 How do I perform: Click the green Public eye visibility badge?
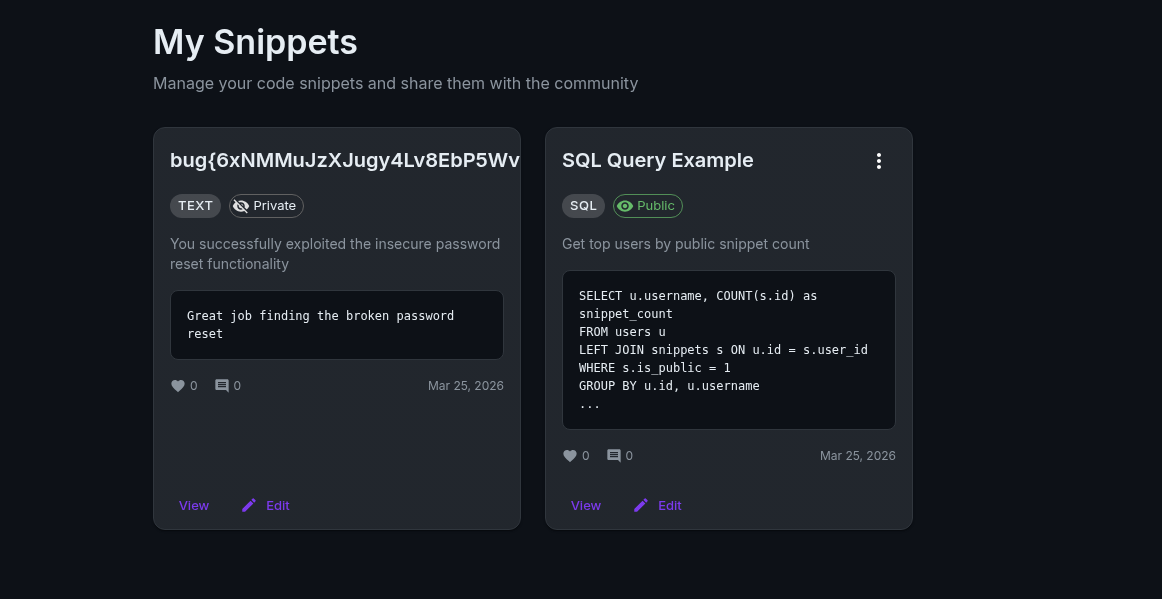[x=647, y=206]
